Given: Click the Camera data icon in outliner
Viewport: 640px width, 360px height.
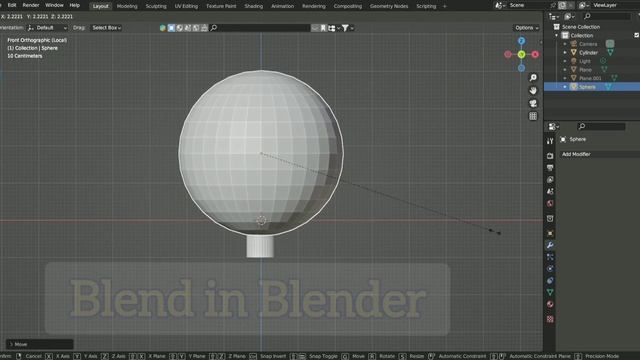Looking at the screenshot, I should point(610,44).
